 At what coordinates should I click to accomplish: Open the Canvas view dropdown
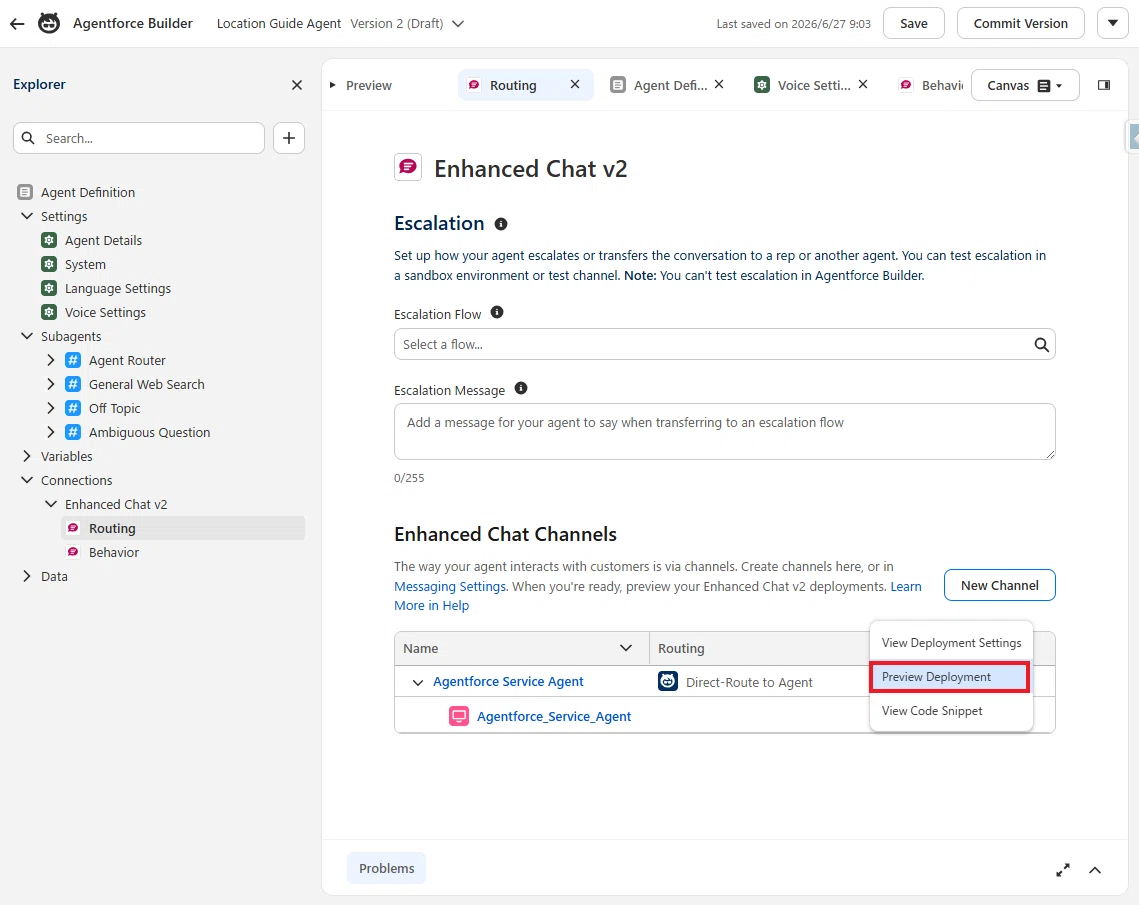point(1024,85)
